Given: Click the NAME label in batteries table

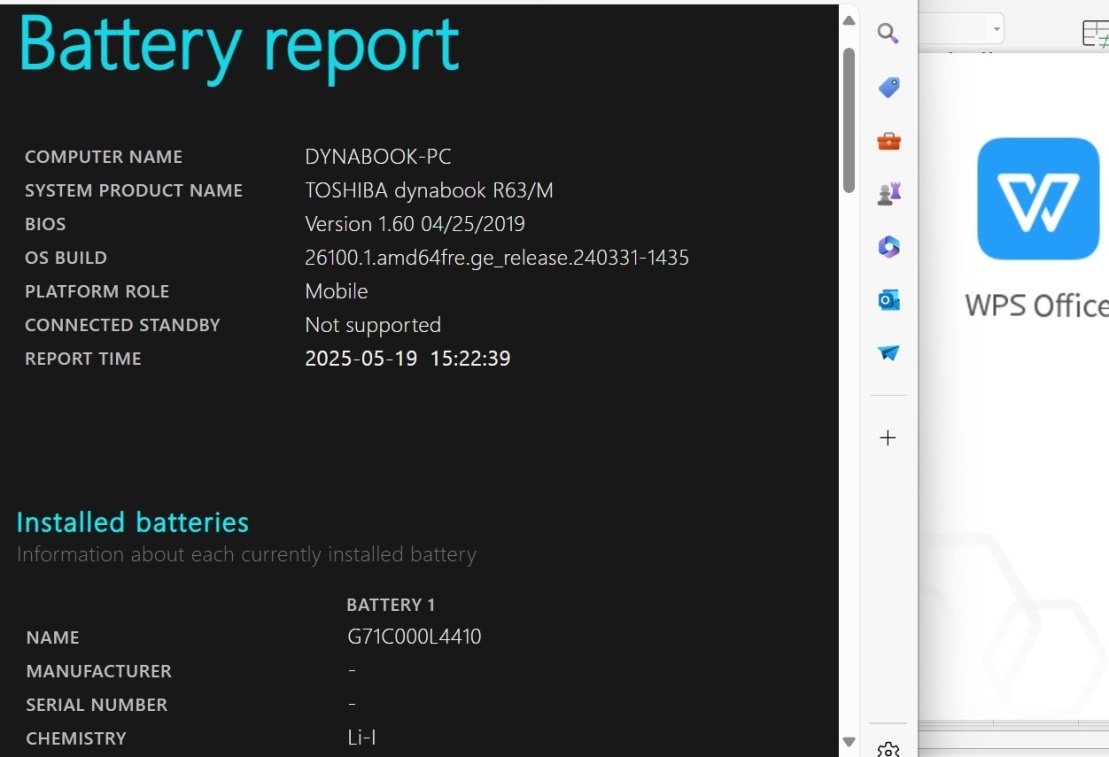Looking at the screenshot, I should pyautogui.click(x=52, y=637).
